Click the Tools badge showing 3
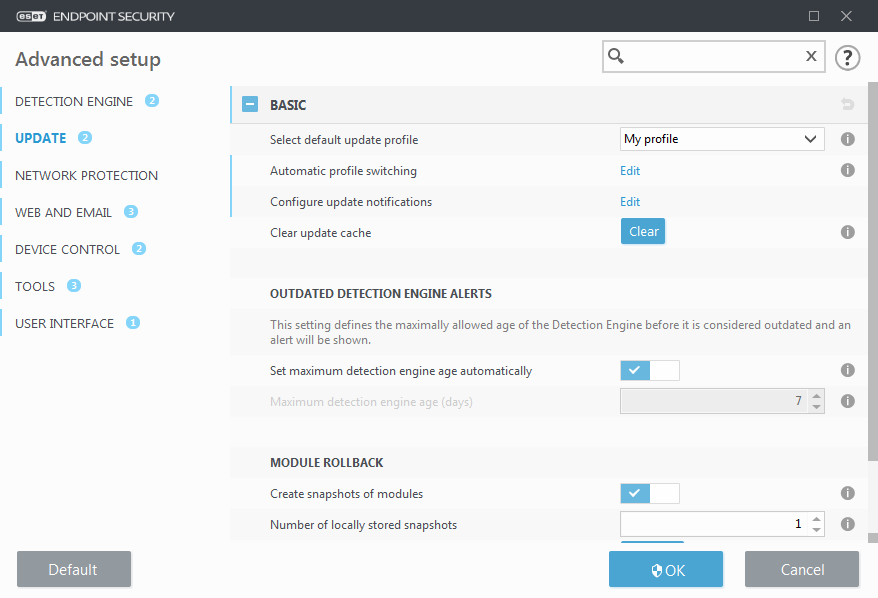 pos(74,286)
